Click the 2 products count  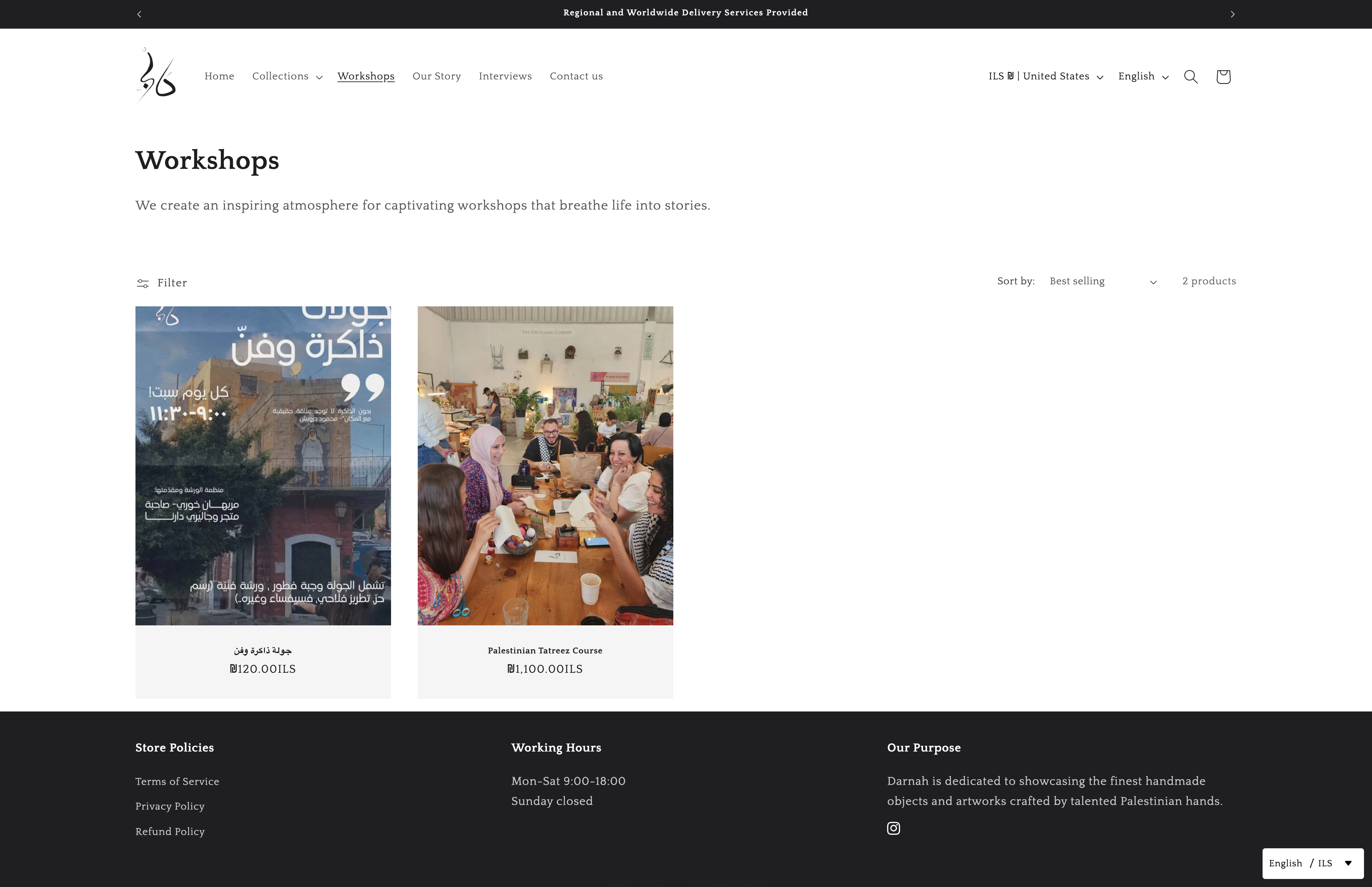(x=1209, y=281)
